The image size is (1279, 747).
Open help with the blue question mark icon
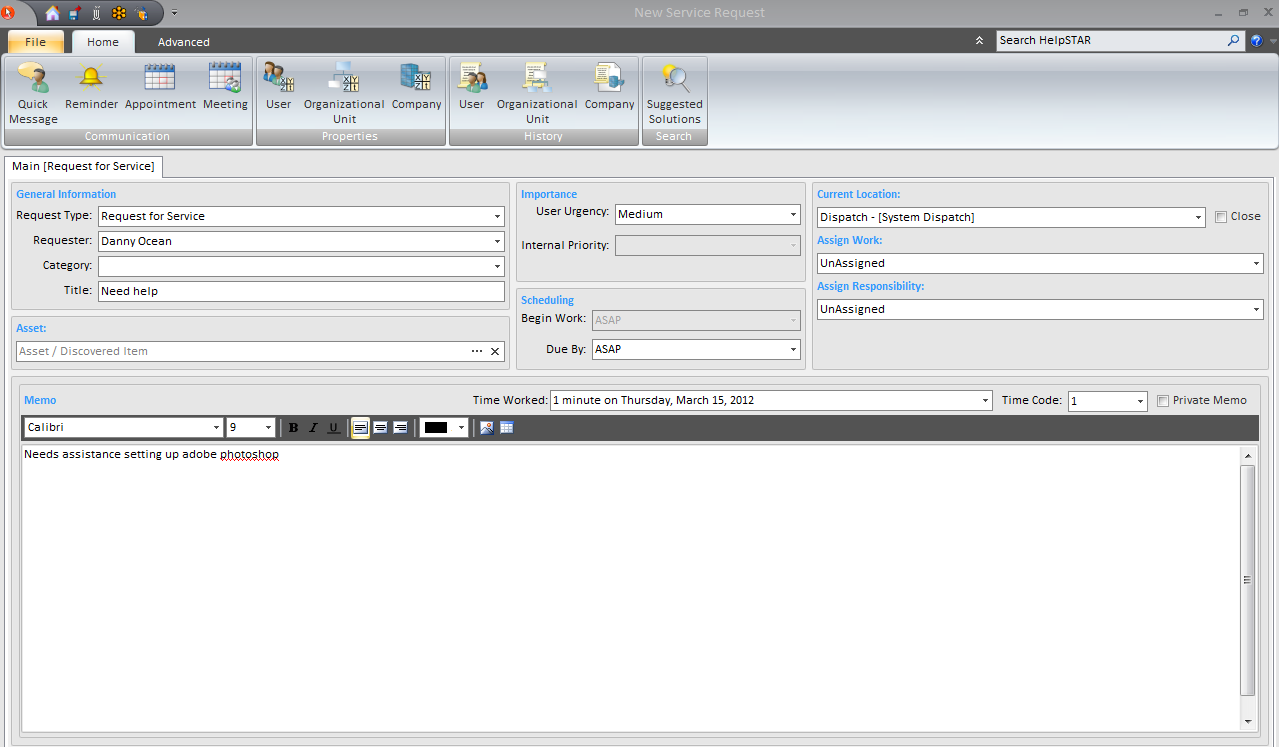point(1256,41)
